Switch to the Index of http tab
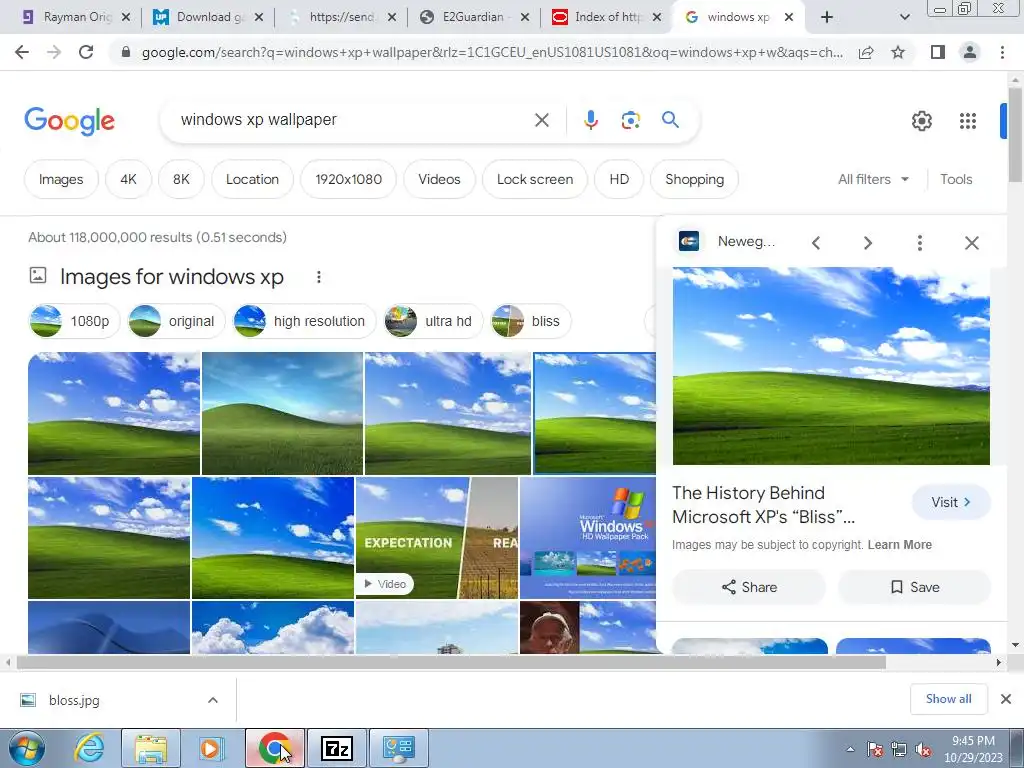The width and height of the screenshot is (1024, 768). click(x=607, y=17)
